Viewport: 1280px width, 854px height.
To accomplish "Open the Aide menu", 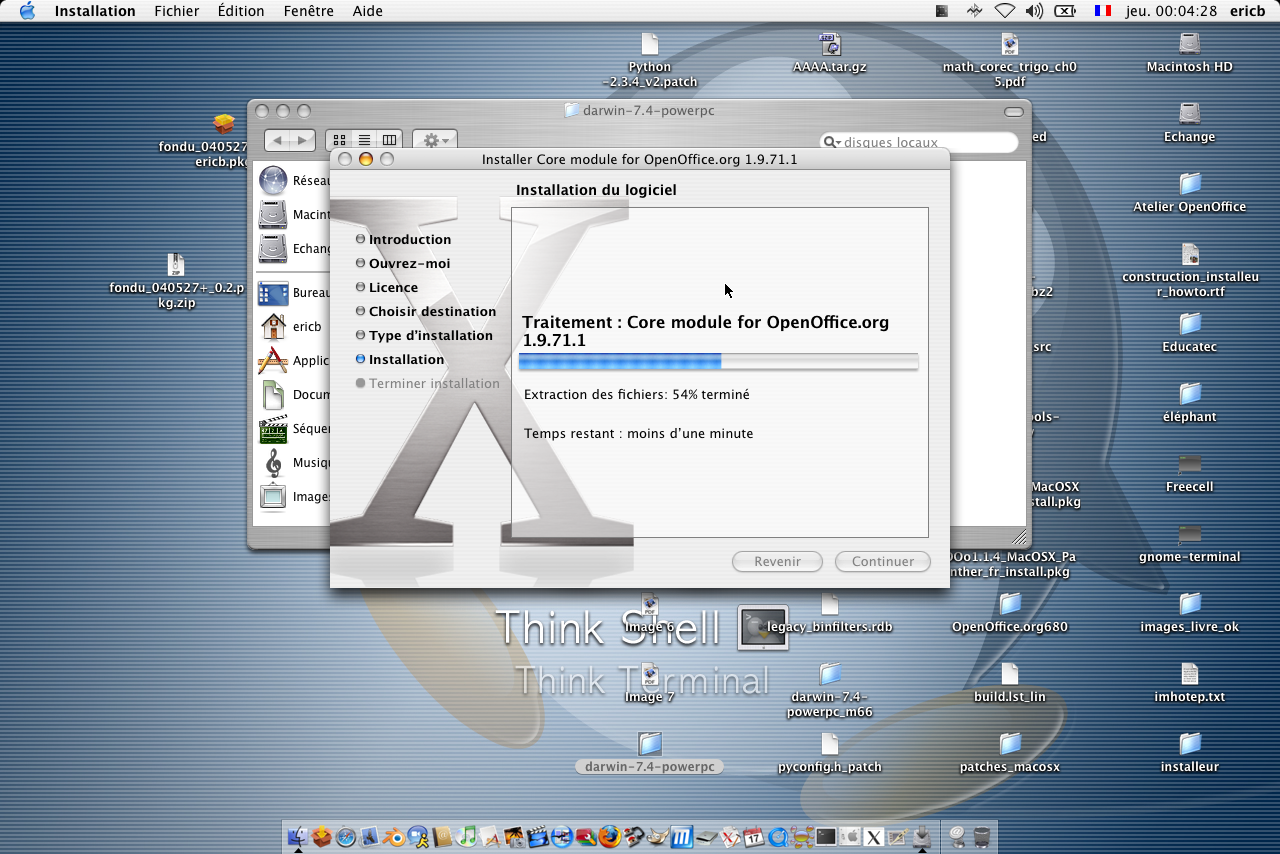I will [368, 11].
